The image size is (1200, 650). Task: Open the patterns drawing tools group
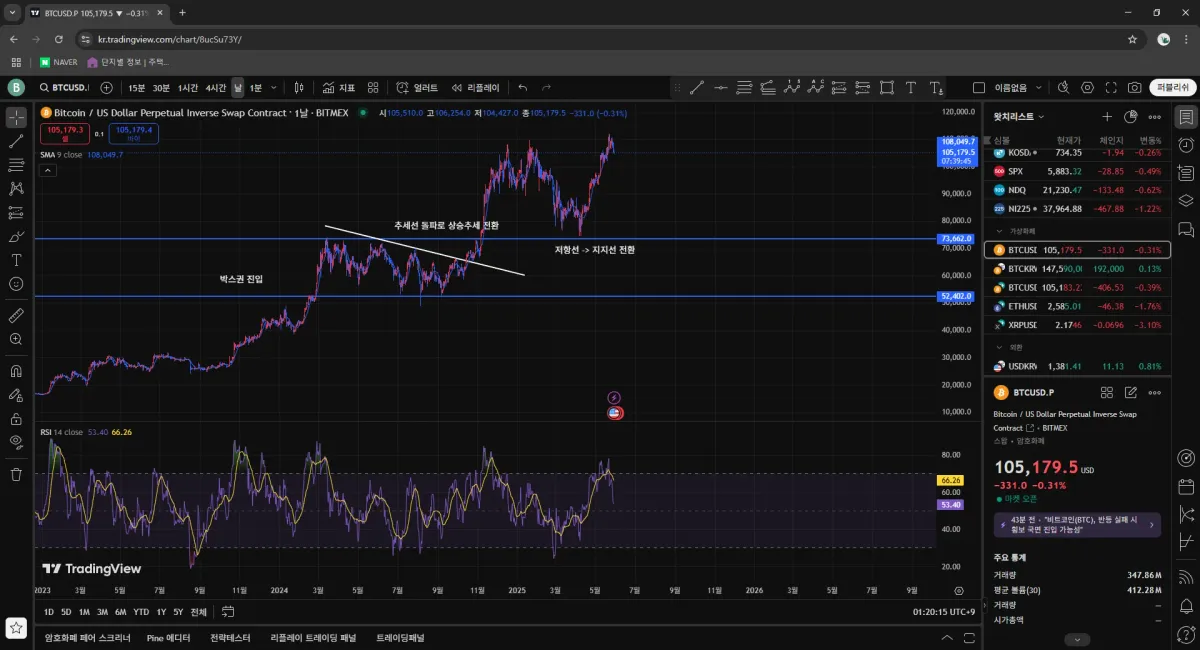click(16, 188)
